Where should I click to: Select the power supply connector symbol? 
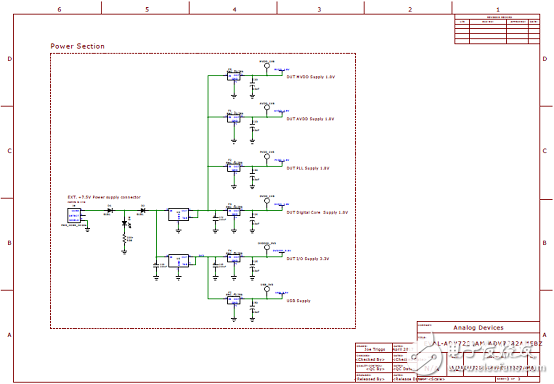pyautogui.click(x=74, y=215)
